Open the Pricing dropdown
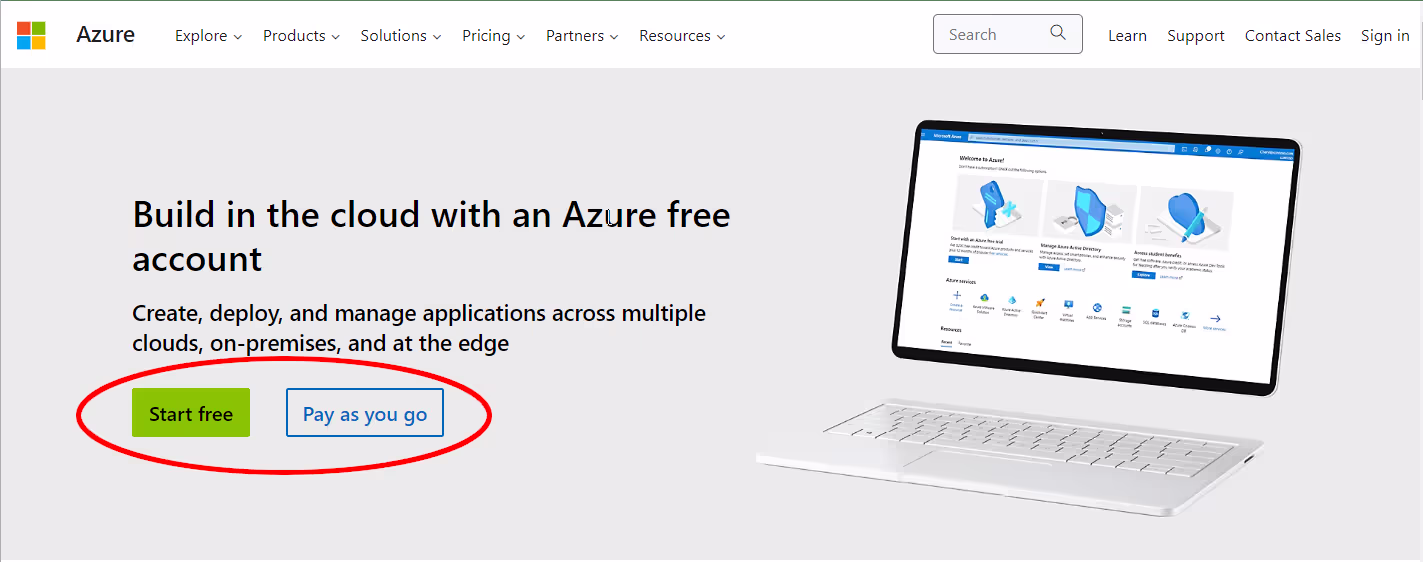 493,35
